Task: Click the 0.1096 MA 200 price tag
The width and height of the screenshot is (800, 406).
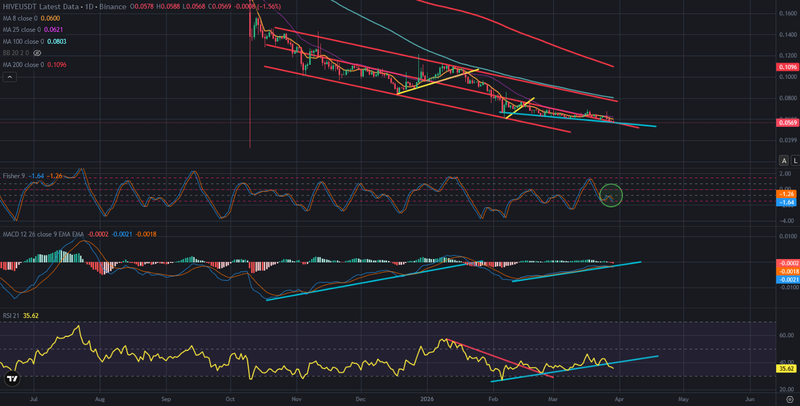Action: click(x=786, y=68)
